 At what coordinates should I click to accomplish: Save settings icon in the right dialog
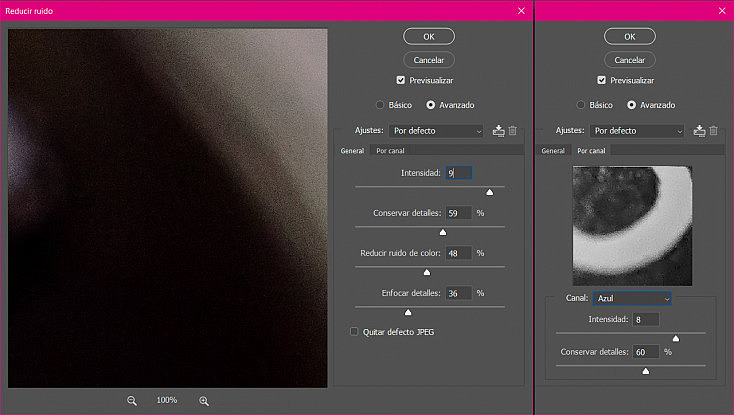click(x=699, y=131)
